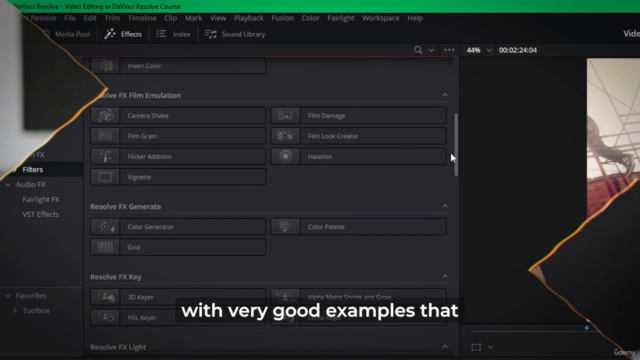Click the Color Palette label

[x=326, y=227]
